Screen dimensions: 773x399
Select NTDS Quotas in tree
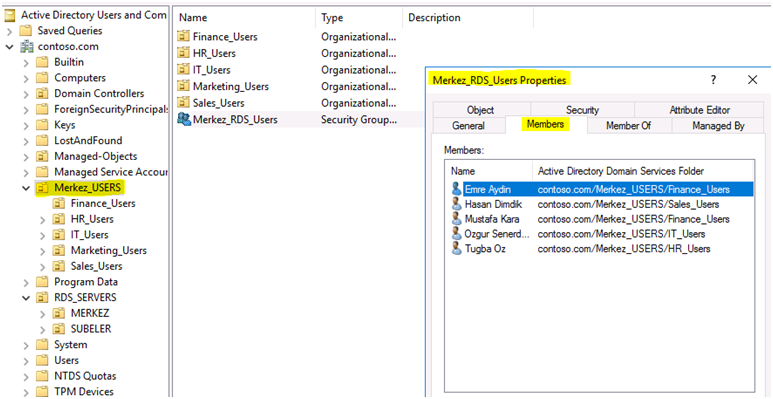[x=85, y=376]
